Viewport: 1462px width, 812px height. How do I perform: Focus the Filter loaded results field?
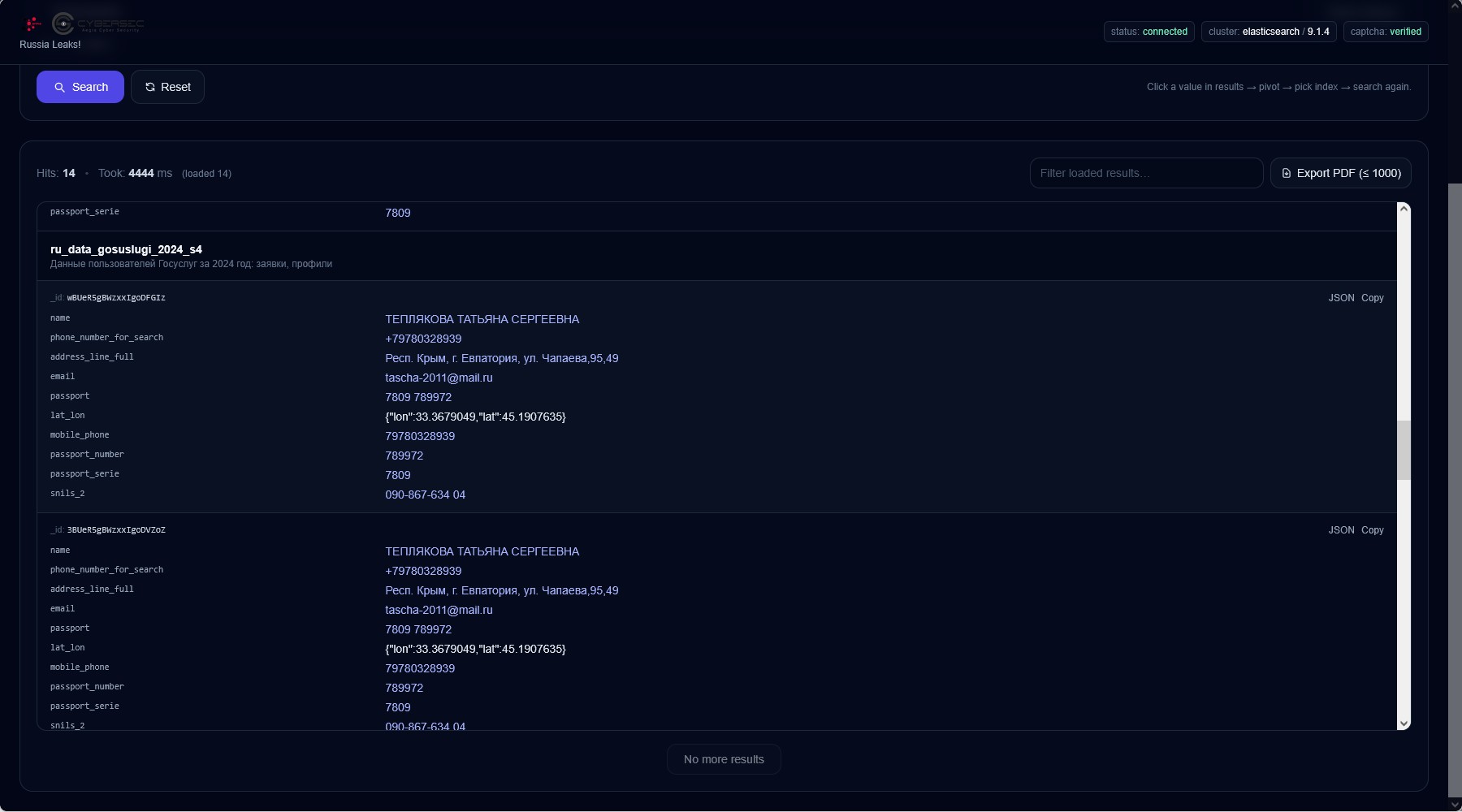[1145, 173]
